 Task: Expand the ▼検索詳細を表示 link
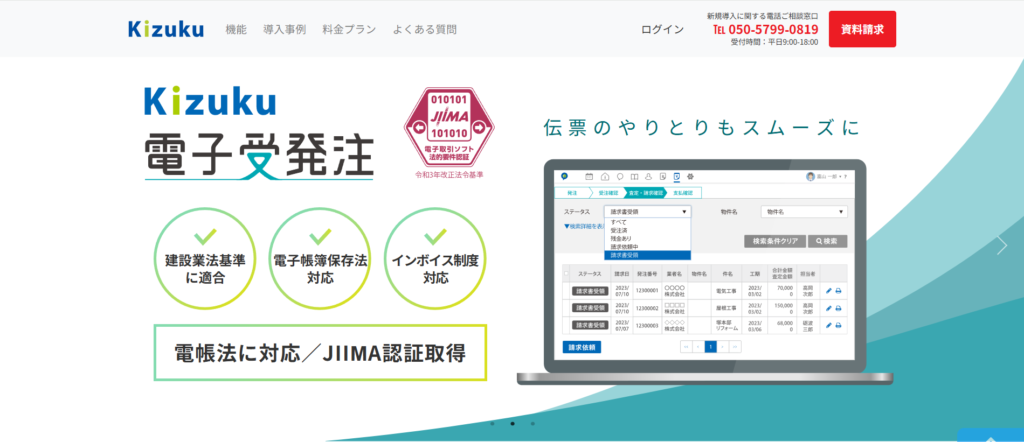pyautogui.click(x=584, y=226)
